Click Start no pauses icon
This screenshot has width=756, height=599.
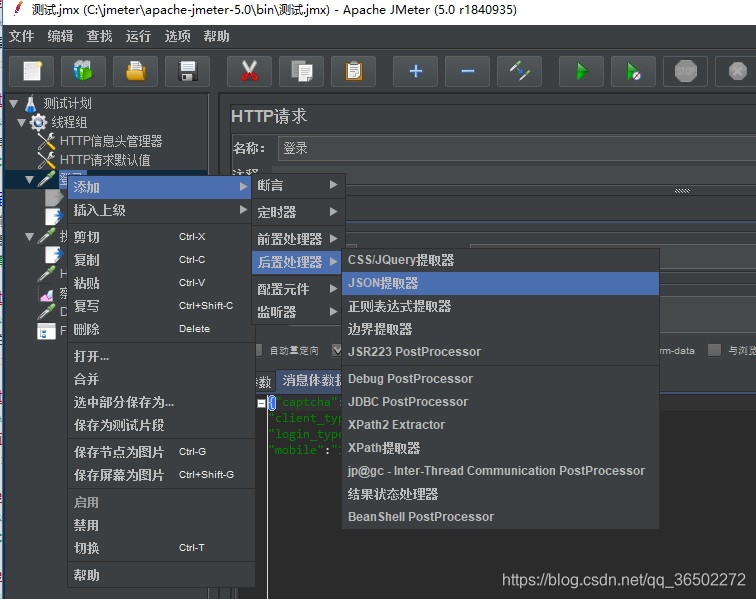634,71
